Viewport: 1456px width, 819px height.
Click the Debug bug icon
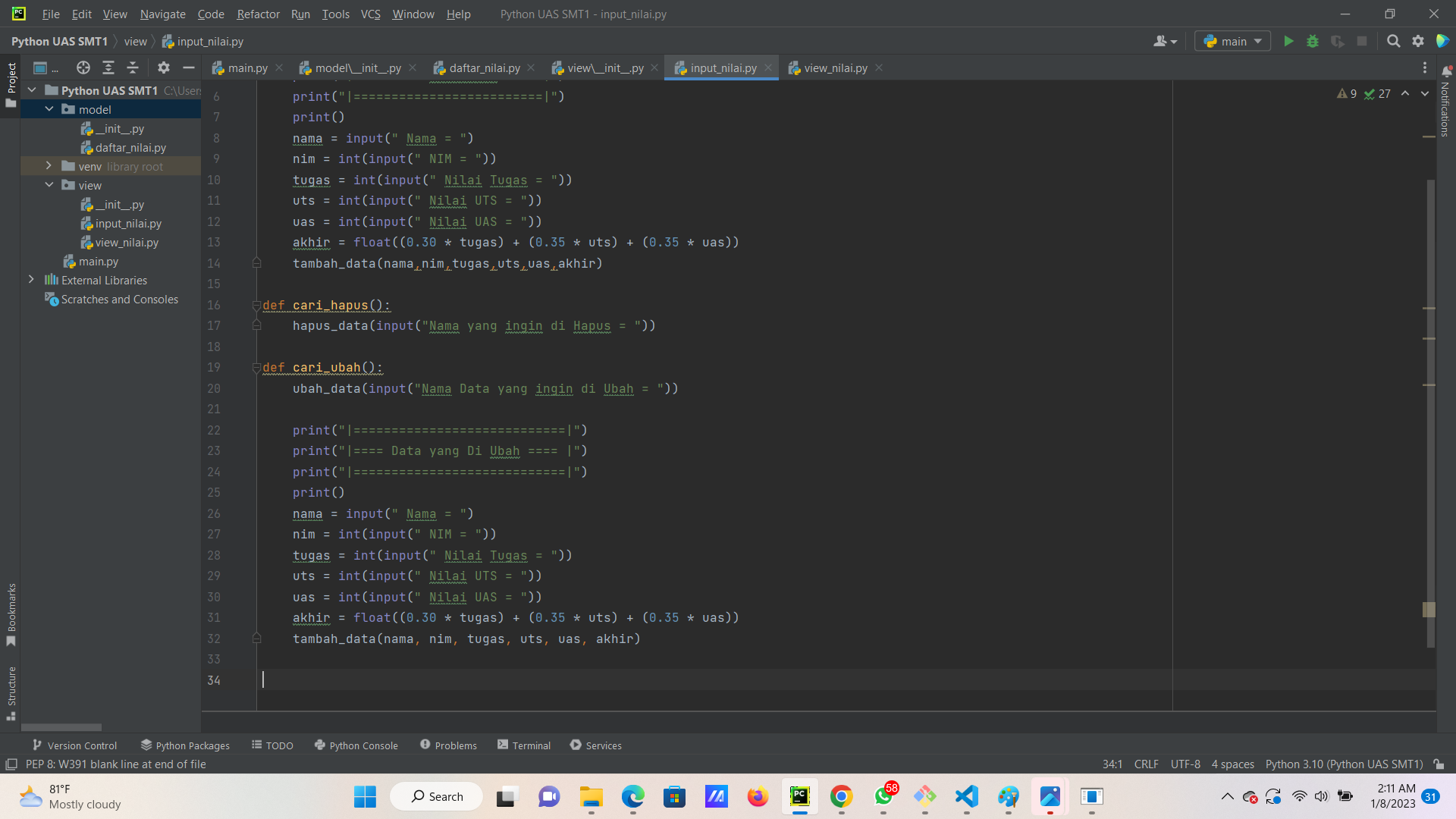1313,41
